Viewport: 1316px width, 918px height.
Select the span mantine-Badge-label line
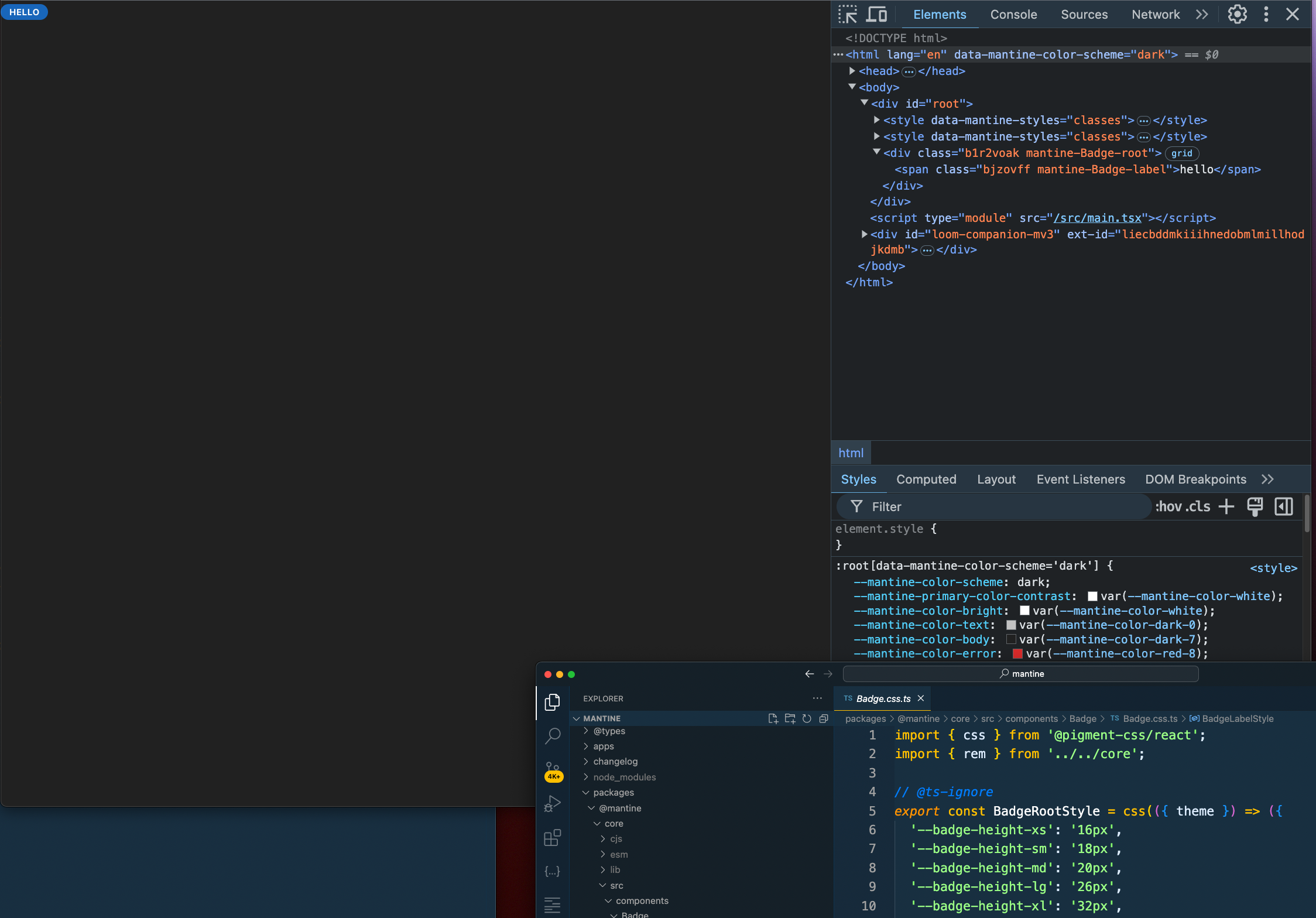pos(1077,169)
